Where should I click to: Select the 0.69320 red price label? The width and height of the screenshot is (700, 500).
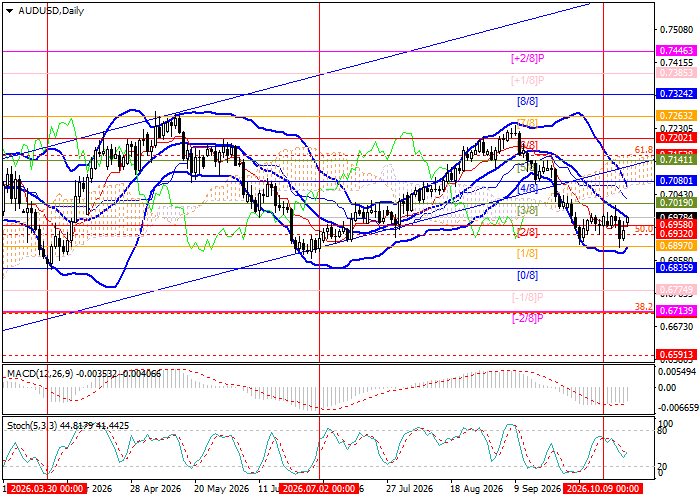pos(676,234)
